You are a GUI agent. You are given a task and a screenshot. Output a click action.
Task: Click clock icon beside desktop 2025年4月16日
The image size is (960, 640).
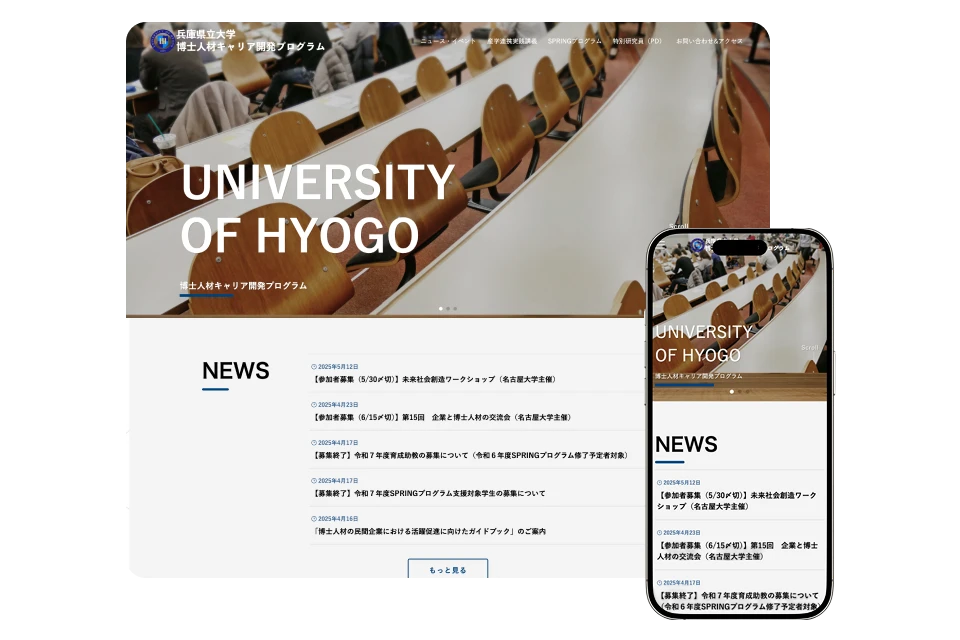point(314,519)
